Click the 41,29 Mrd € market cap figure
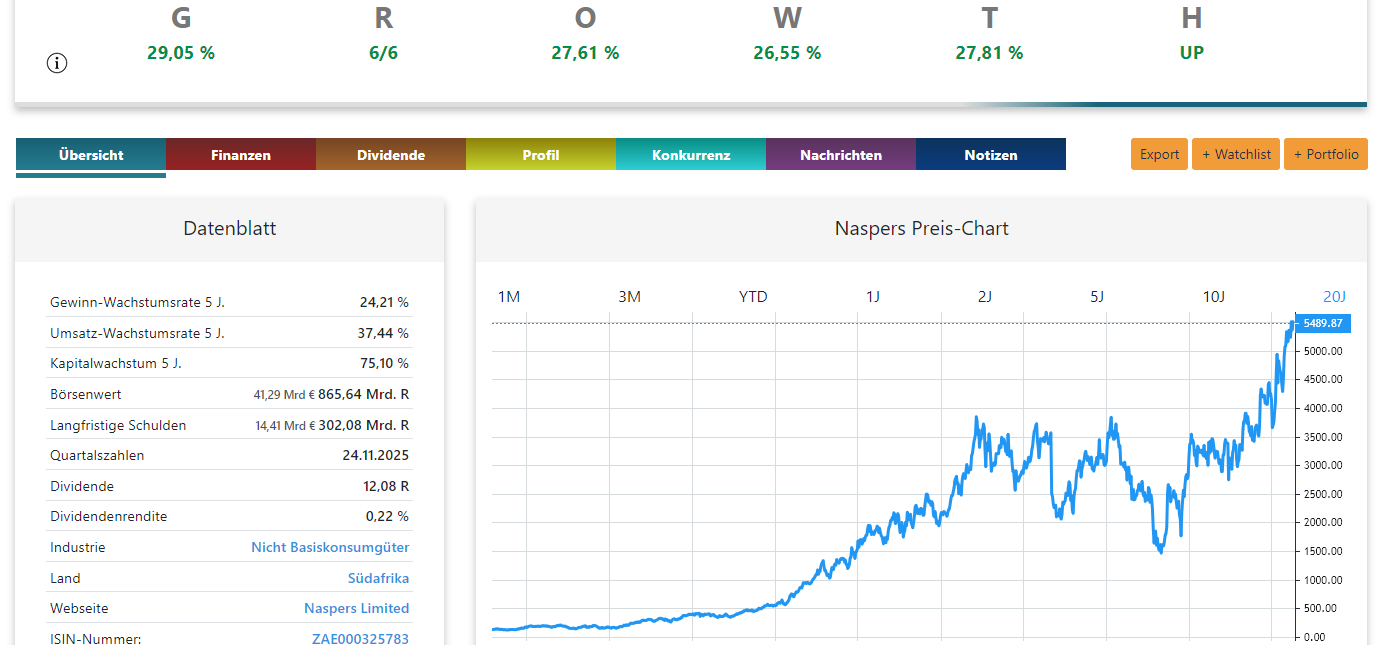Screen dimensions: 1381x645 coord(284,395)
